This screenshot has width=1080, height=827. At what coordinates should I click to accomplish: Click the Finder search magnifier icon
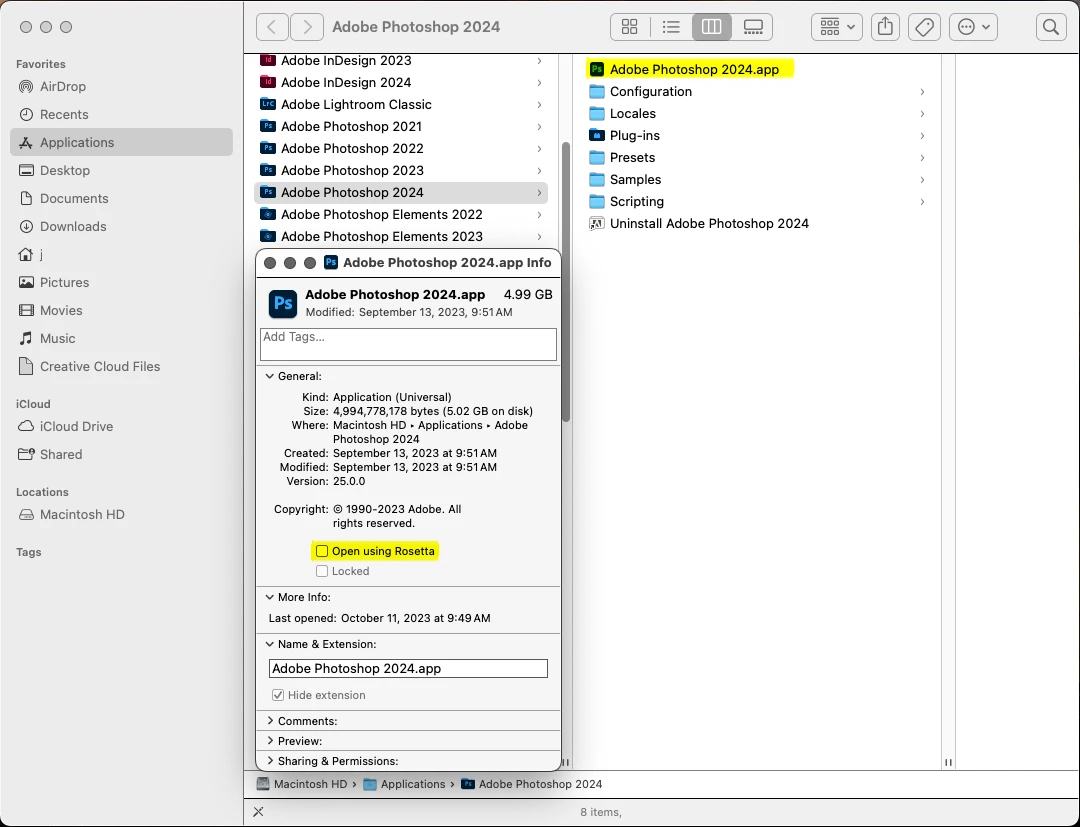click(1051, 27)
